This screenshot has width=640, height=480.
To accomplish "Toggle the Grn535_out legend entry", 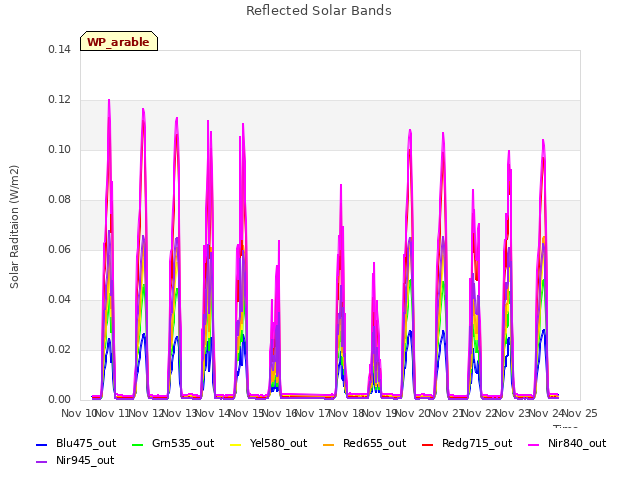I will (173, 444).
